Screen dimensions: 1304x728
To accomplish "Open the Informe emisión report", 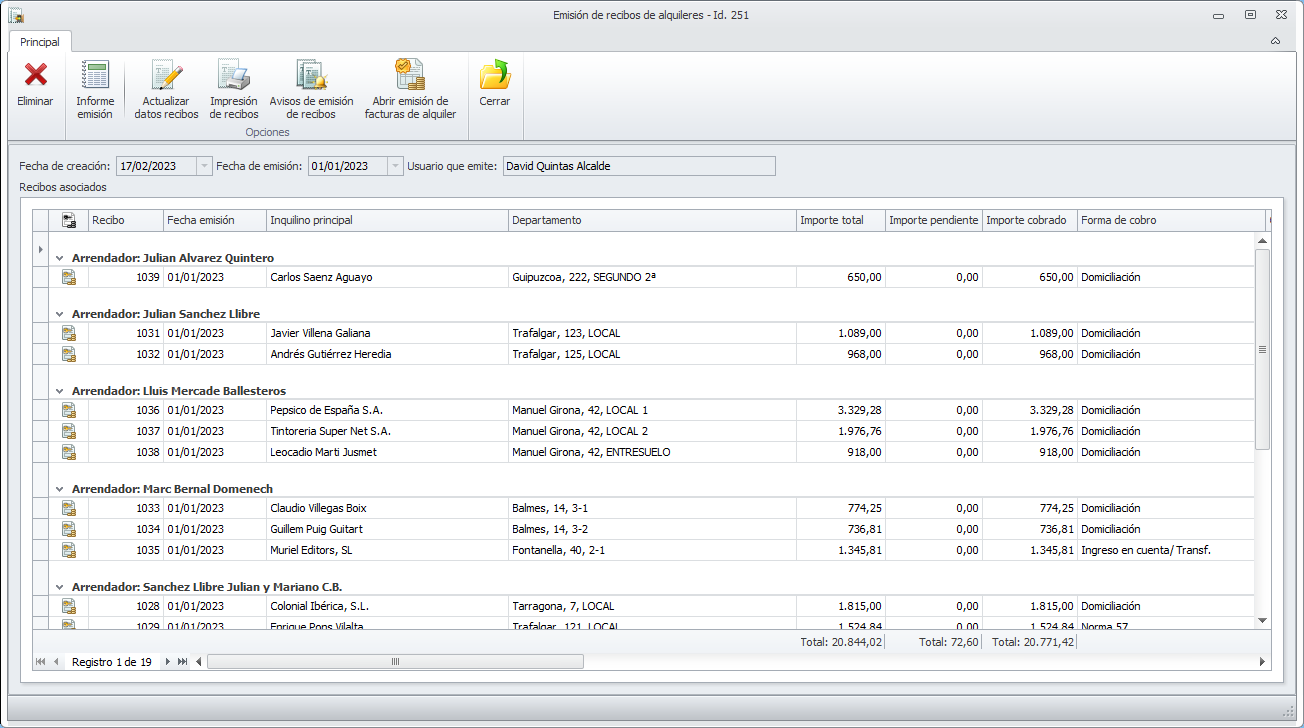I will [95, 76].
